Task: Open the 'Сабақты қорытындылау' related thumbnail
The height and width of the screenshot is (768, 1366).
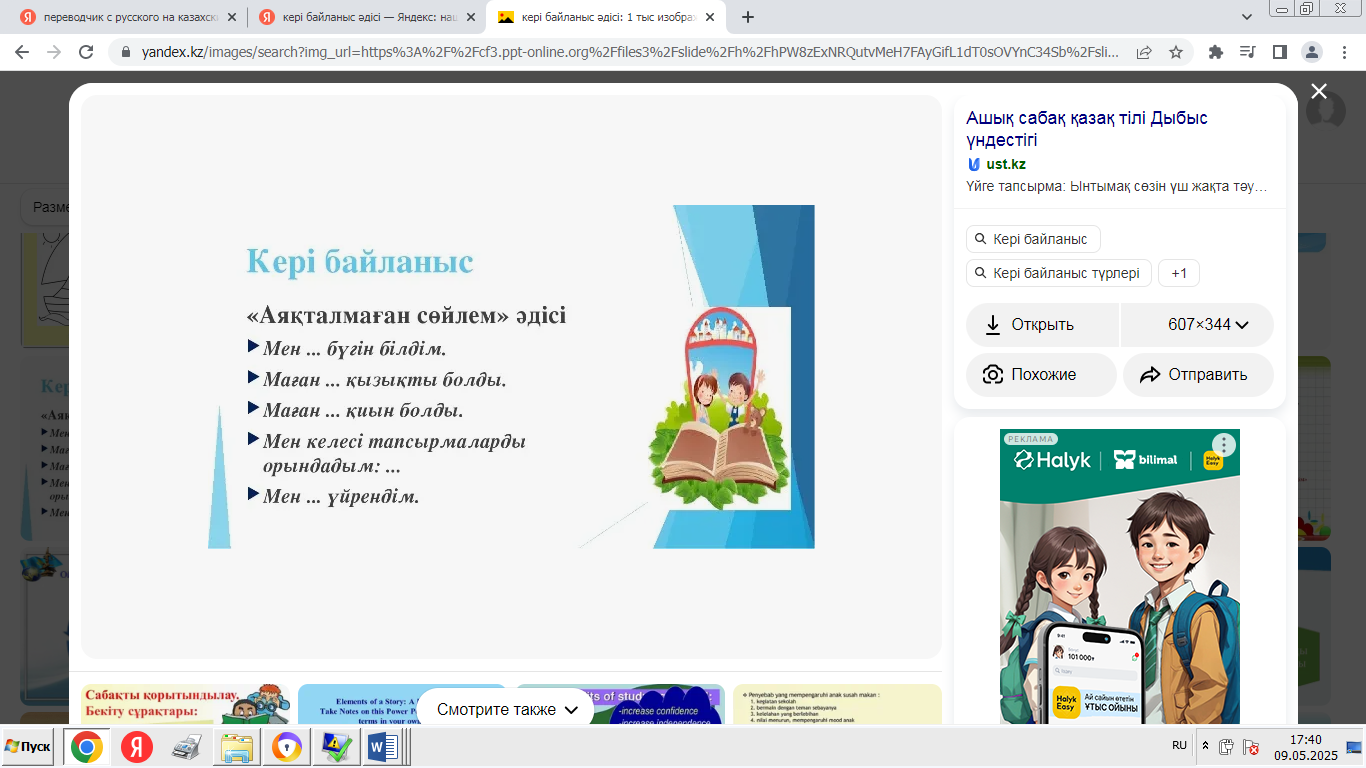Action: (x=185, y=704)
